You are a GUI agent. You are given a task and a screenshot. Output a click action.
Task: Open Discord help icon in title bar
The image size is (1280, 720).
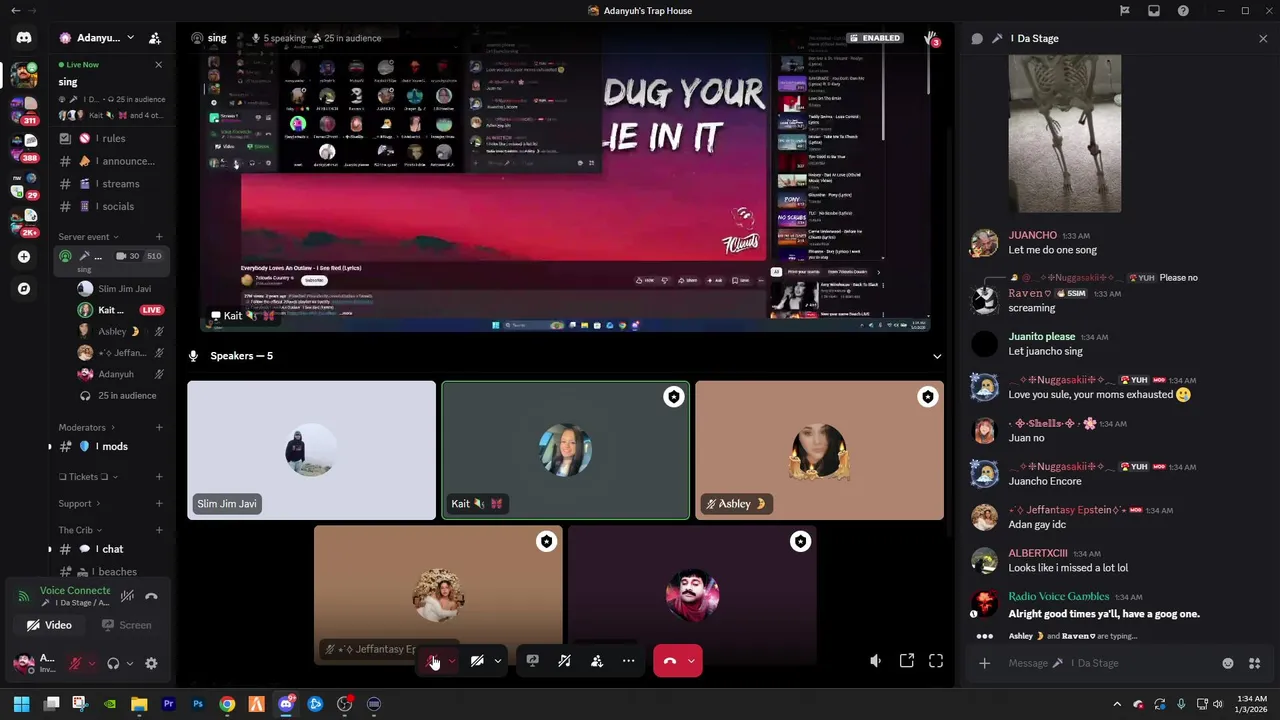pyautogui.click(x=1184, y=11)
